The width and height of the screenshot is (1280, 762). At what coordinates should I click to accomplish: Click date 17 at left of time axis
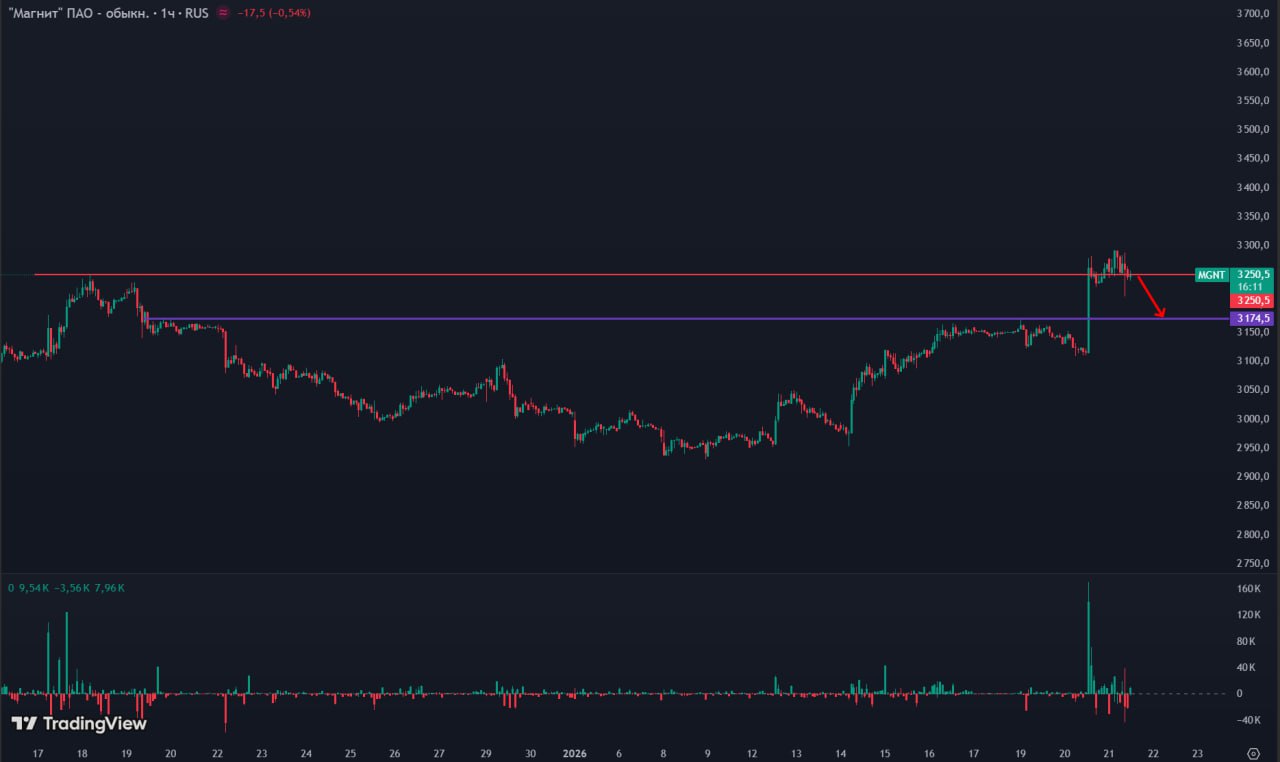pyautogui.click(x=37, y=753)
